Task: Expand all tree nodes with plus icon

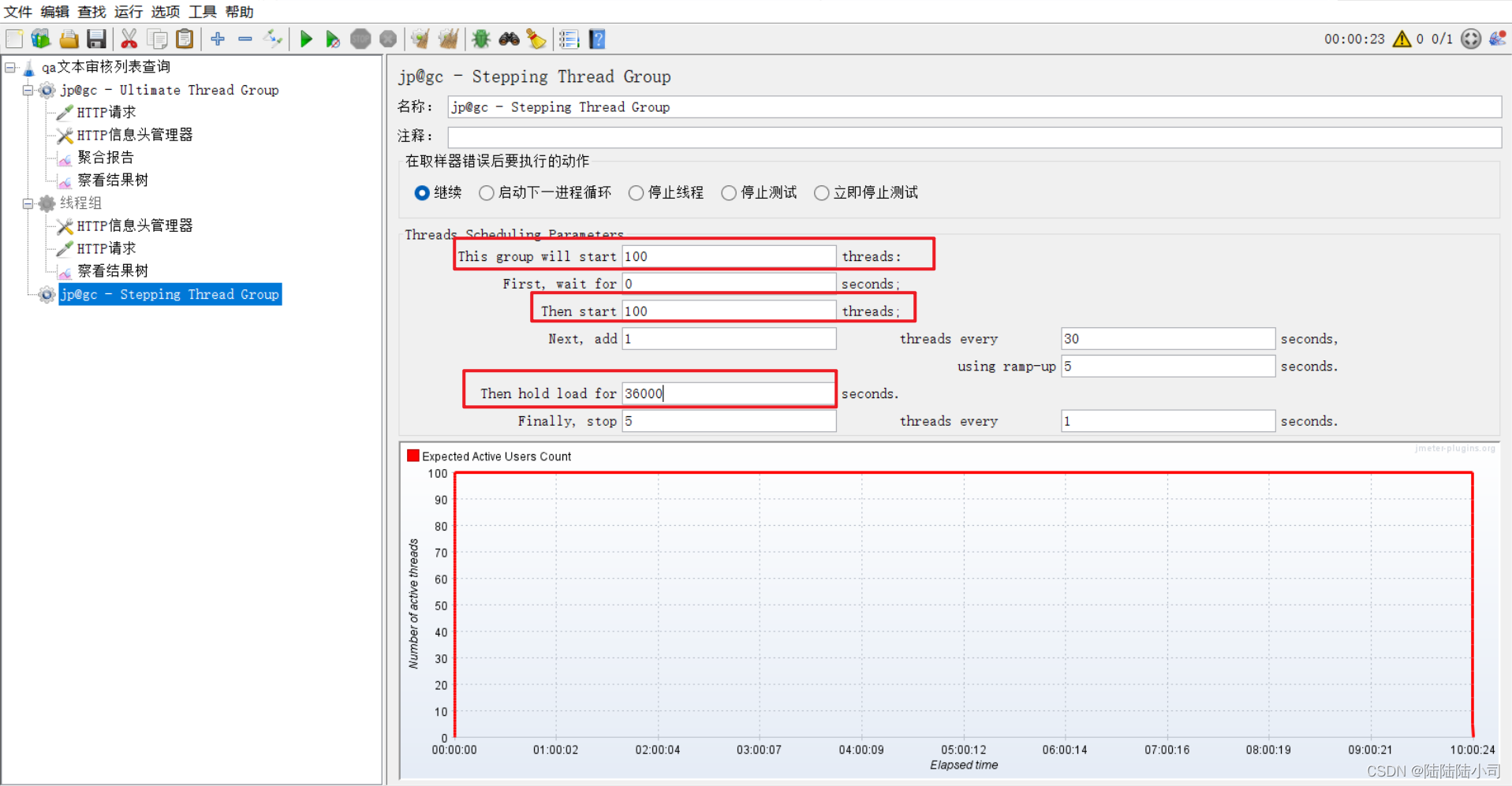Action: click(x=218, y=38)
